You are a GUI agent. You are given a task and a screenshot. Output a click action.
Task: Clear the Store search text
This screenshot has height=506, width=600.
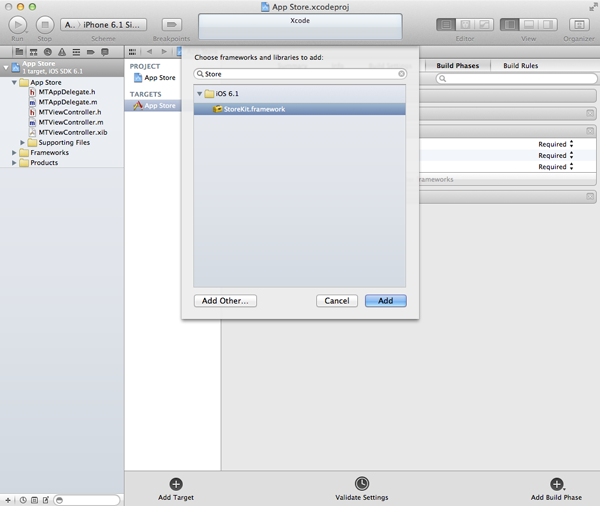401,74
